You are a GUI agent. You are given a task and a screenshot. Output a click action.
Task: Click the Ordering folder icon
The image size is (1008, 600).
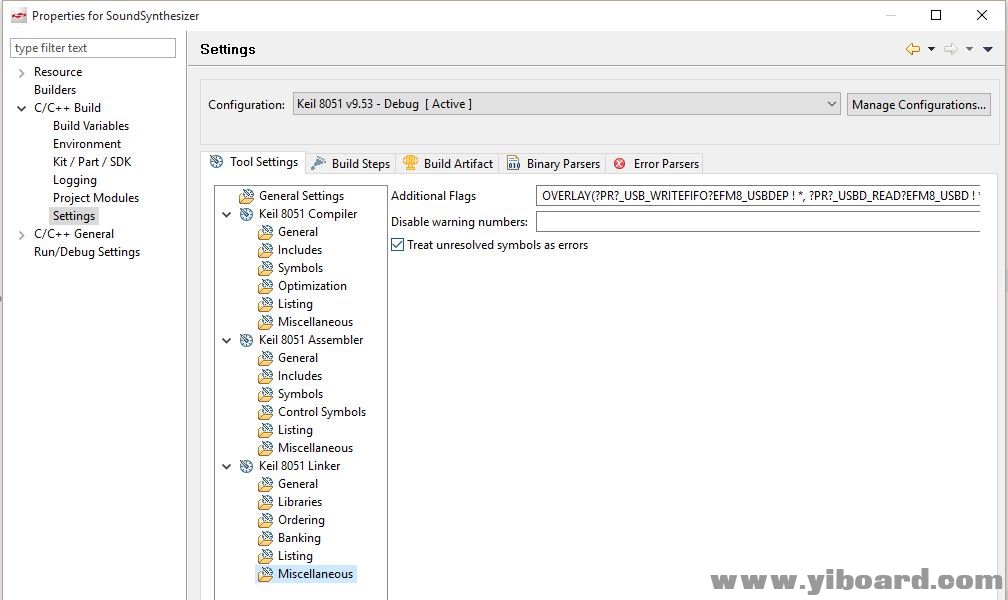coord(266,520)
